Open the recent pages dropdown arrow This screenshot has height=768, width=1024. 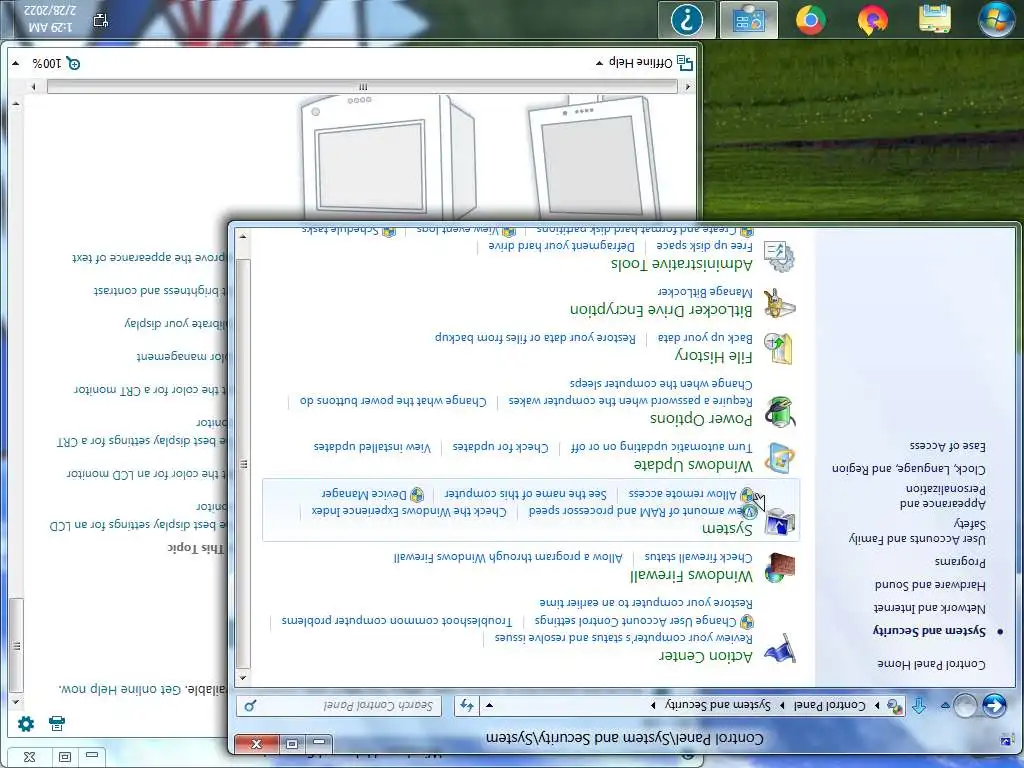[x=944, y=705]
